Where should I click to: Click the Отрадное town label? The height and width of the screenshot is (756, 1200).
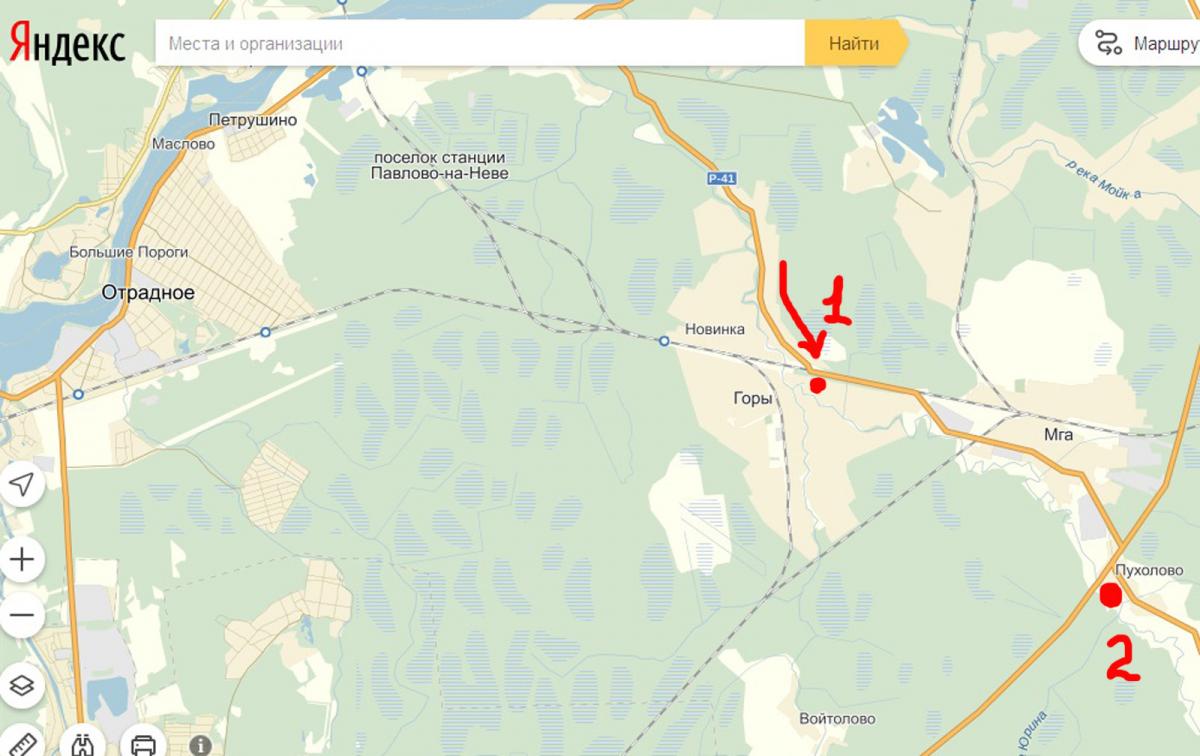pos(149,293)
